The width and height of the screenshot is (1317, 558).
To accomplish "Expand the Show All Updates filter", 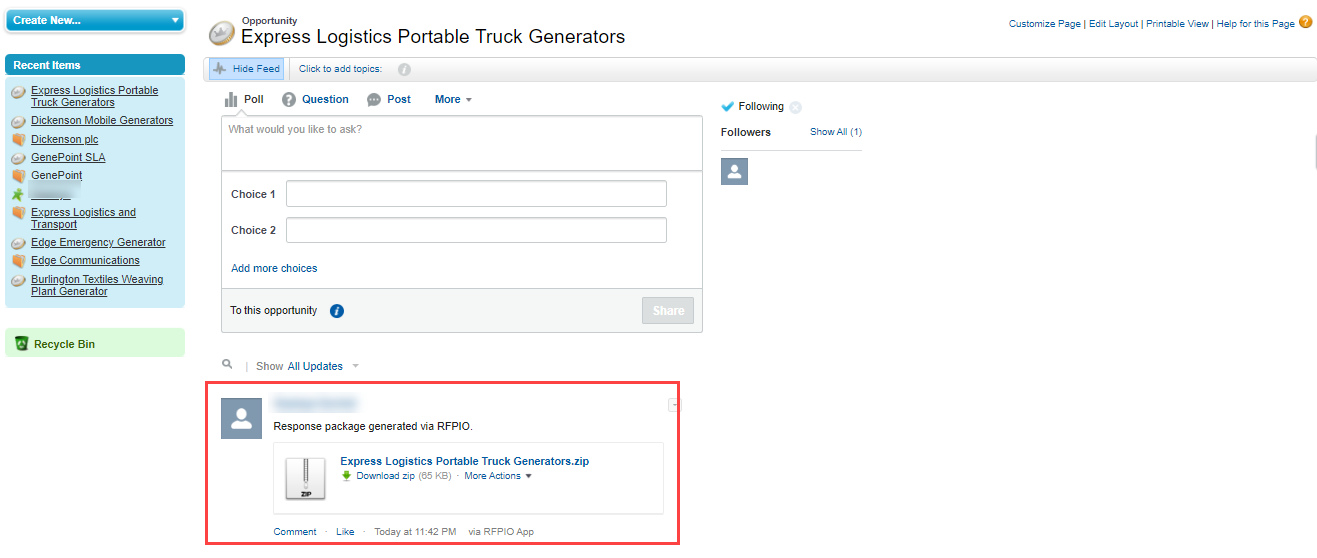I will [x=323, y=366].
